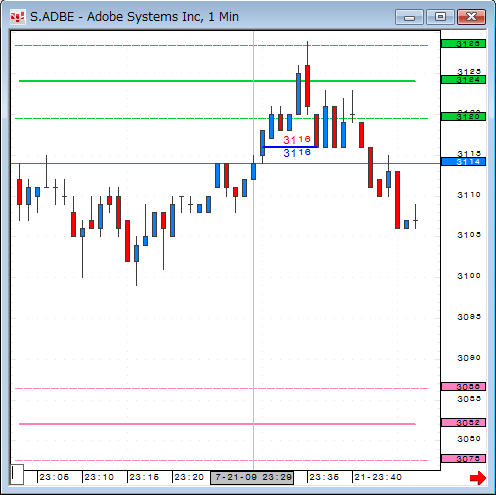496x495 pixels.
Task: Click the 23:35 time axis label
Action: tap(324, 477)
